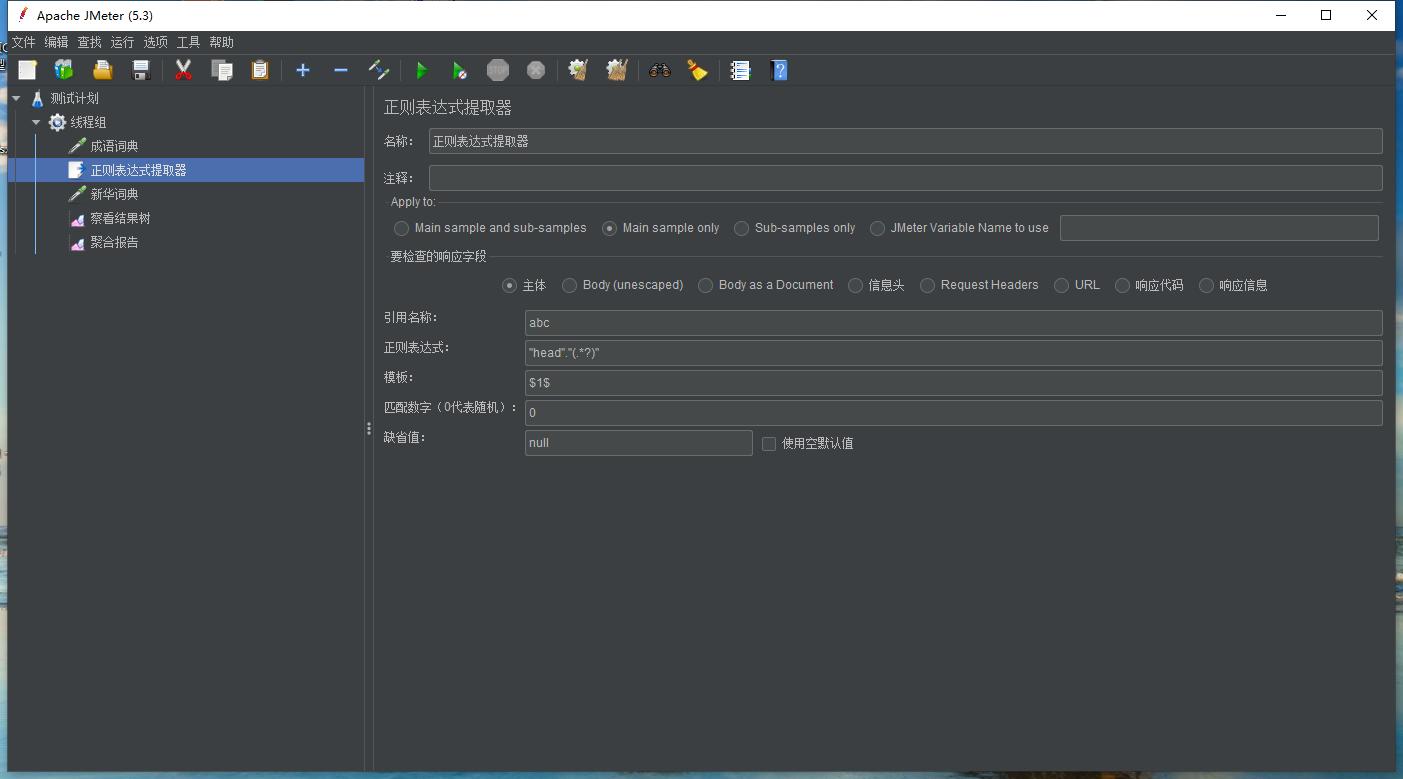
Task: Select Body as a Document option
Action: (x=705, y=285)
